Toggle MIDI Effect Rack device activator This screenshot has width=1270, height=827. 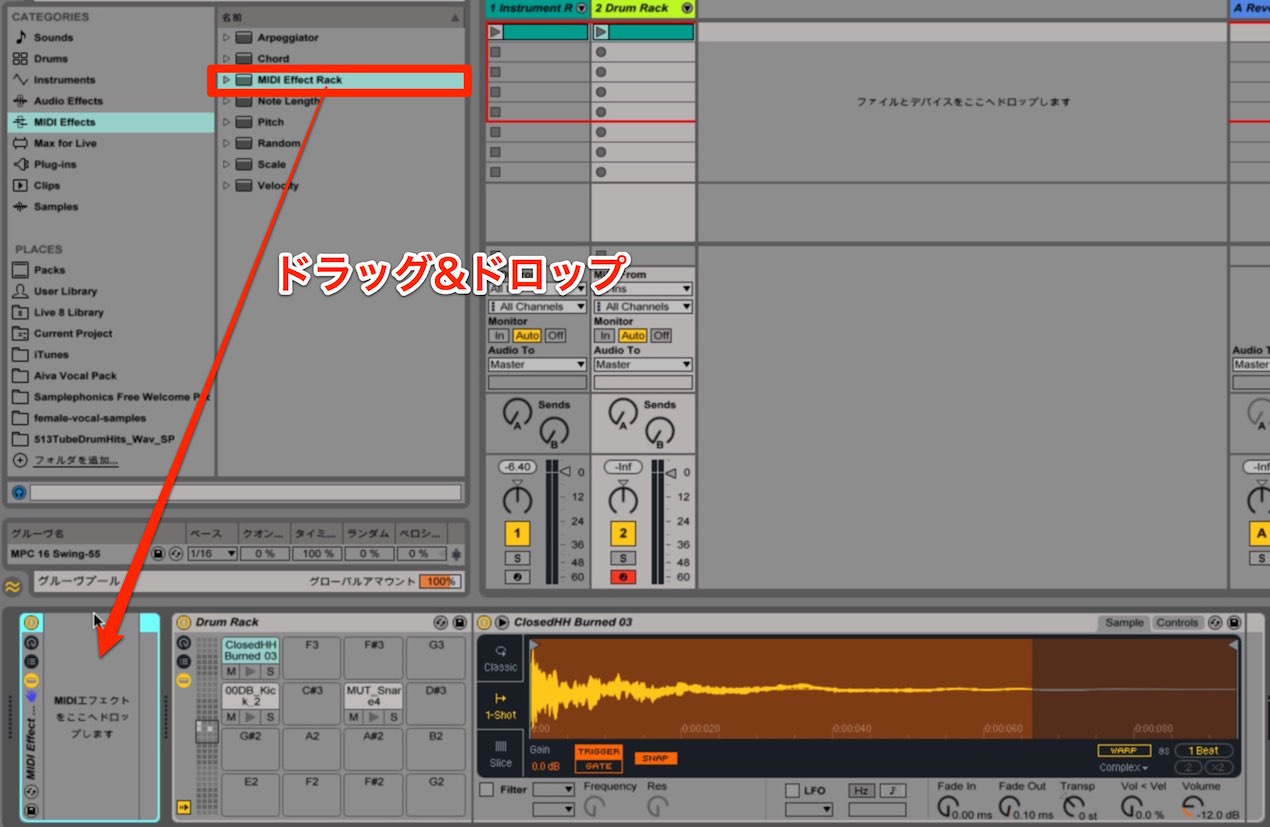pyautogui.click(x=31, y=622)
